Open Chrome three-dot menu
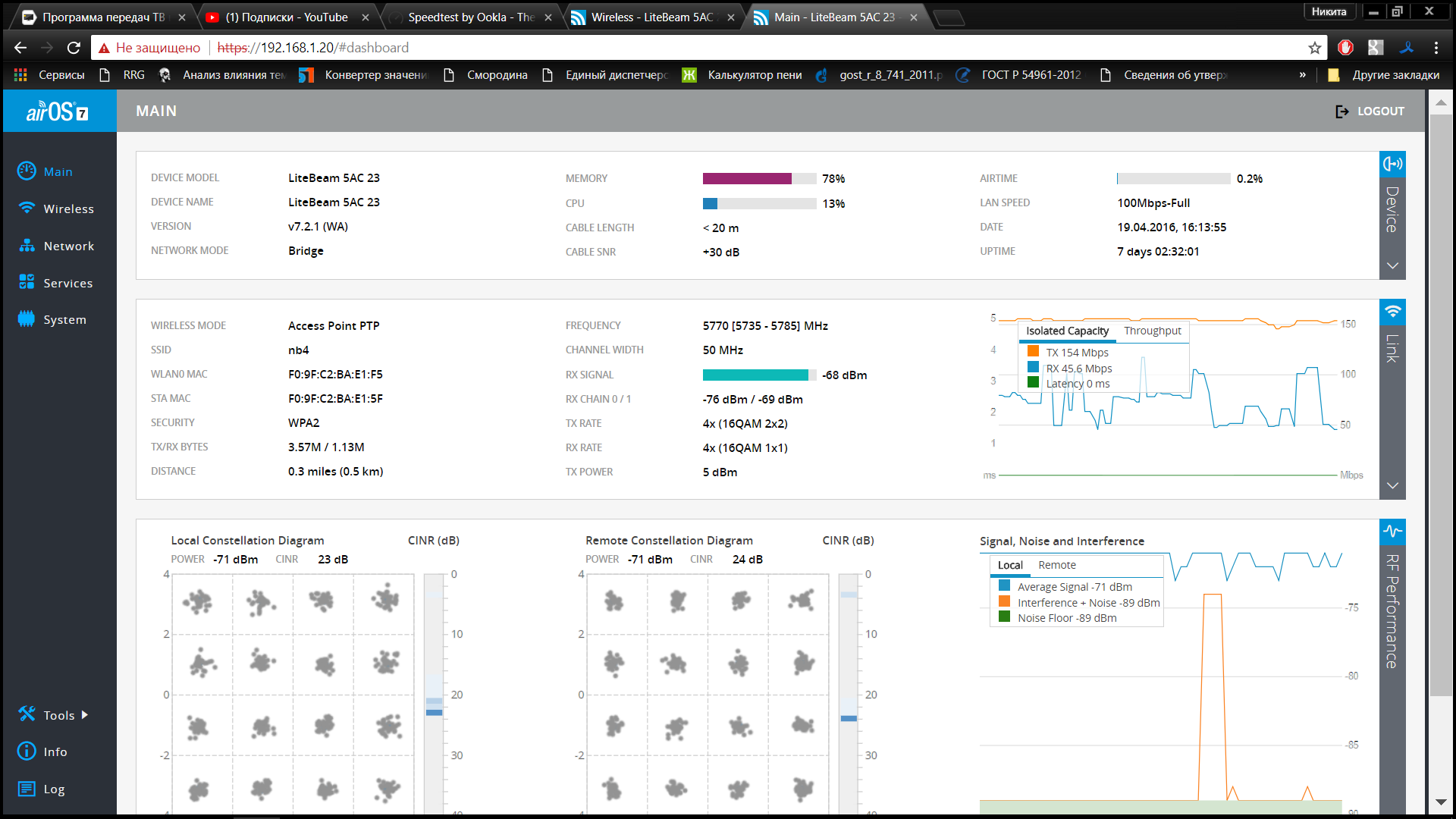 coord(1436,47)
